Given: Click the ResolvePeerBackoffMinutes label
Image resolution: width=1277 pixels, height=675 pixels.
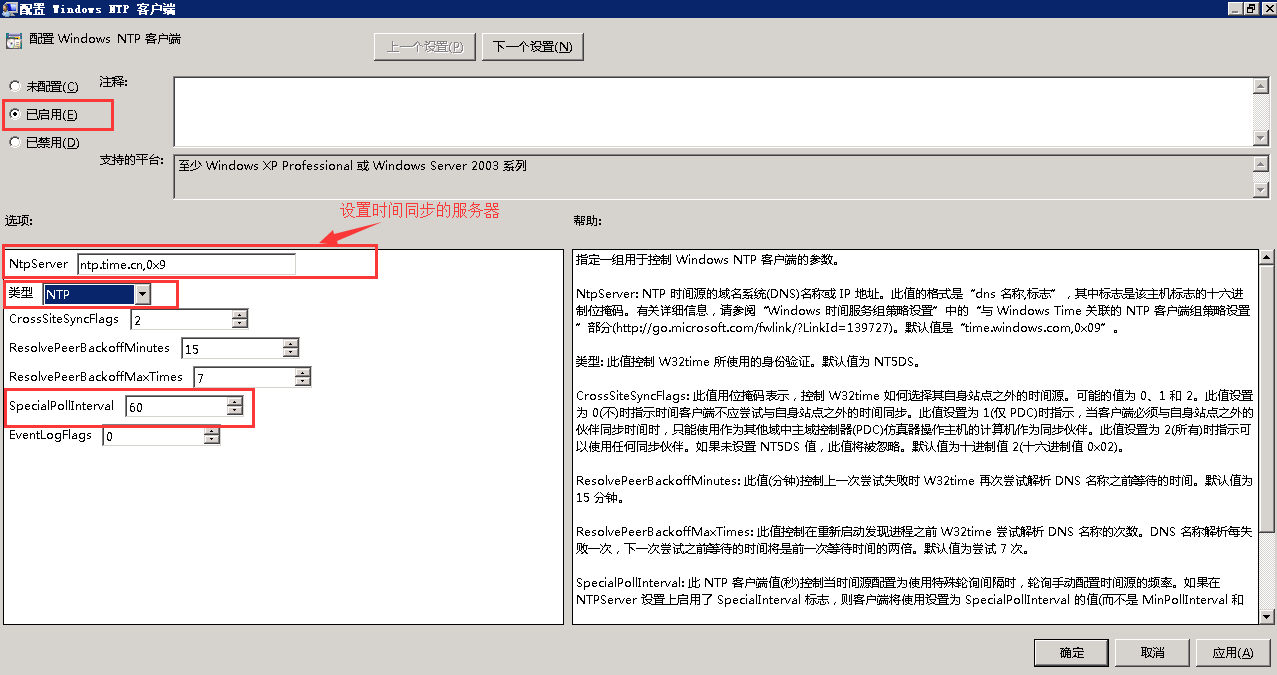Looking at the screenshot, I should (89, 348).
